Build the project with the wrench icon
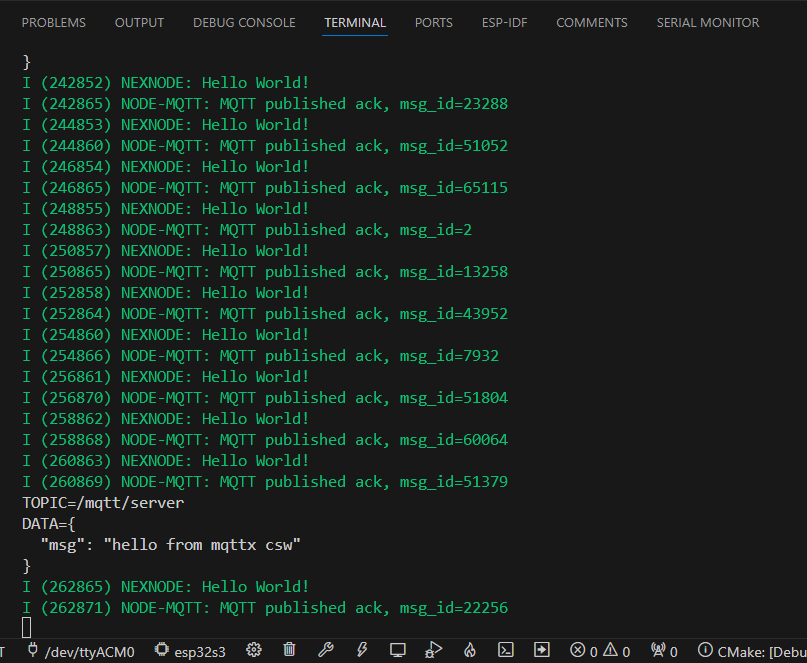 pyautogui.click(x=325, y=651)
